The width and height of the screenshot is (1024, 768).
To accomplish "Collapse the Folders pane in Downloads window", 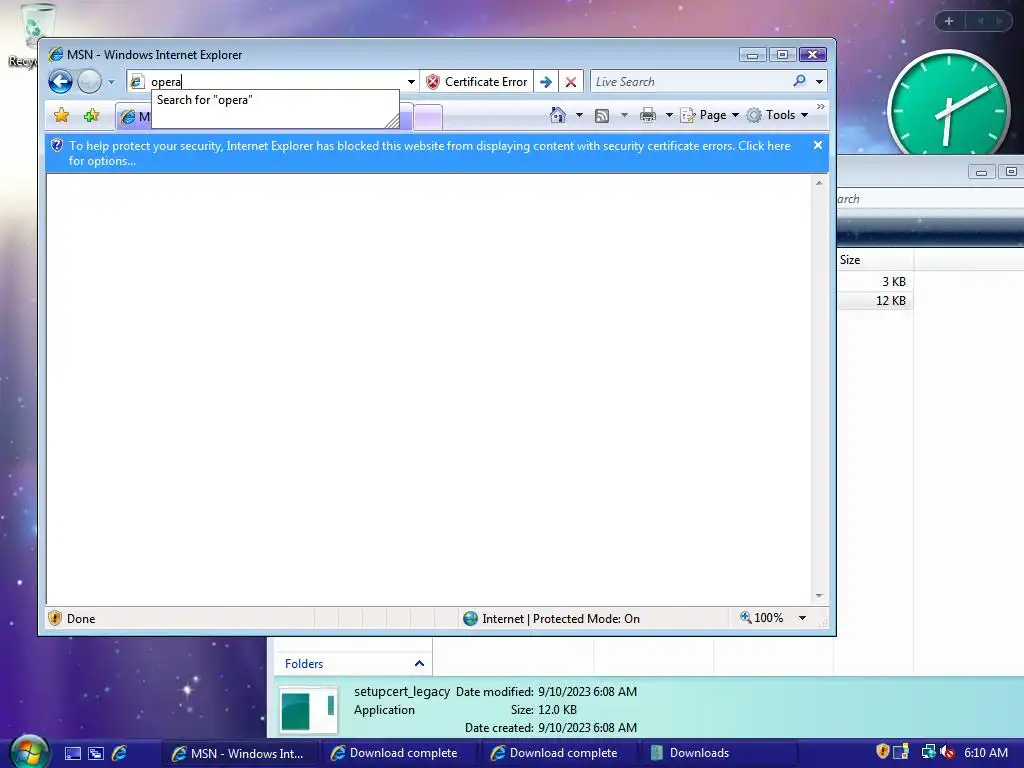I will click(x=419, y=664).
